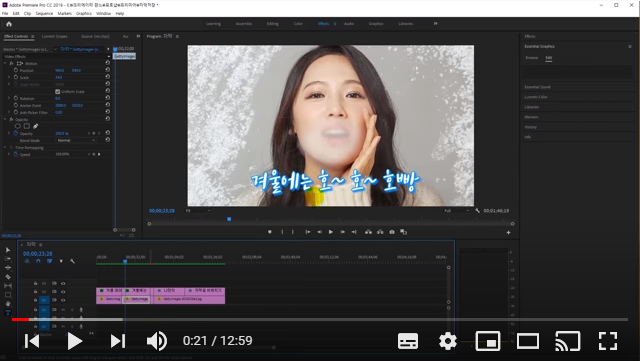Play the YouTube video

coord(74,341)
